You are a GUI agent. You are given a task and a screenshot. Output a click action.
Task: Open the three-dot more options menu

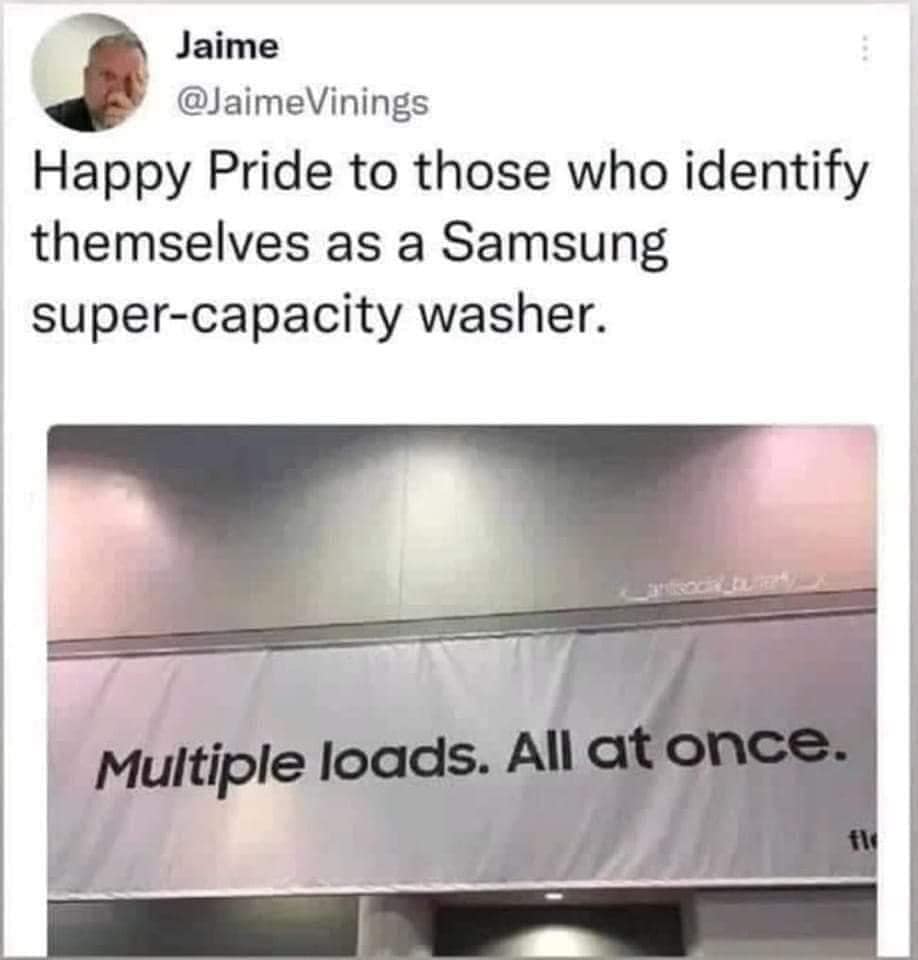pyautogui.click(x=864, y=47)
